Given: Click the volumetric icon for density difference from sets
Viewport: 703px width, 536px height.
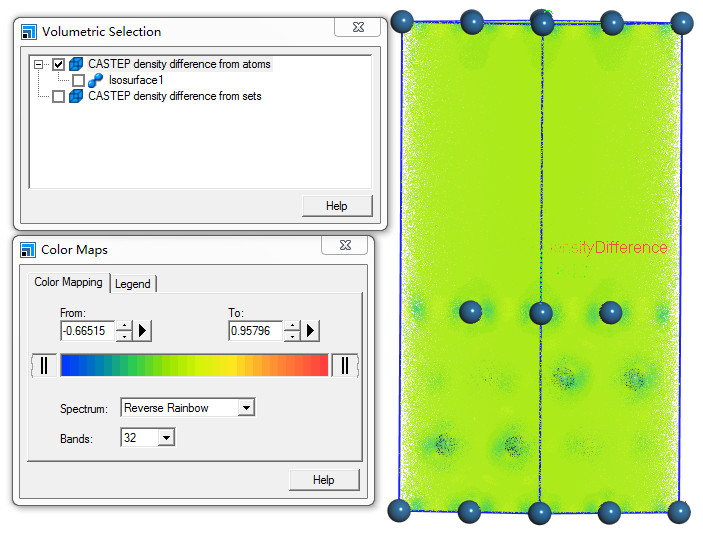Looking at the screenshot, I should (x=77, y=96).
